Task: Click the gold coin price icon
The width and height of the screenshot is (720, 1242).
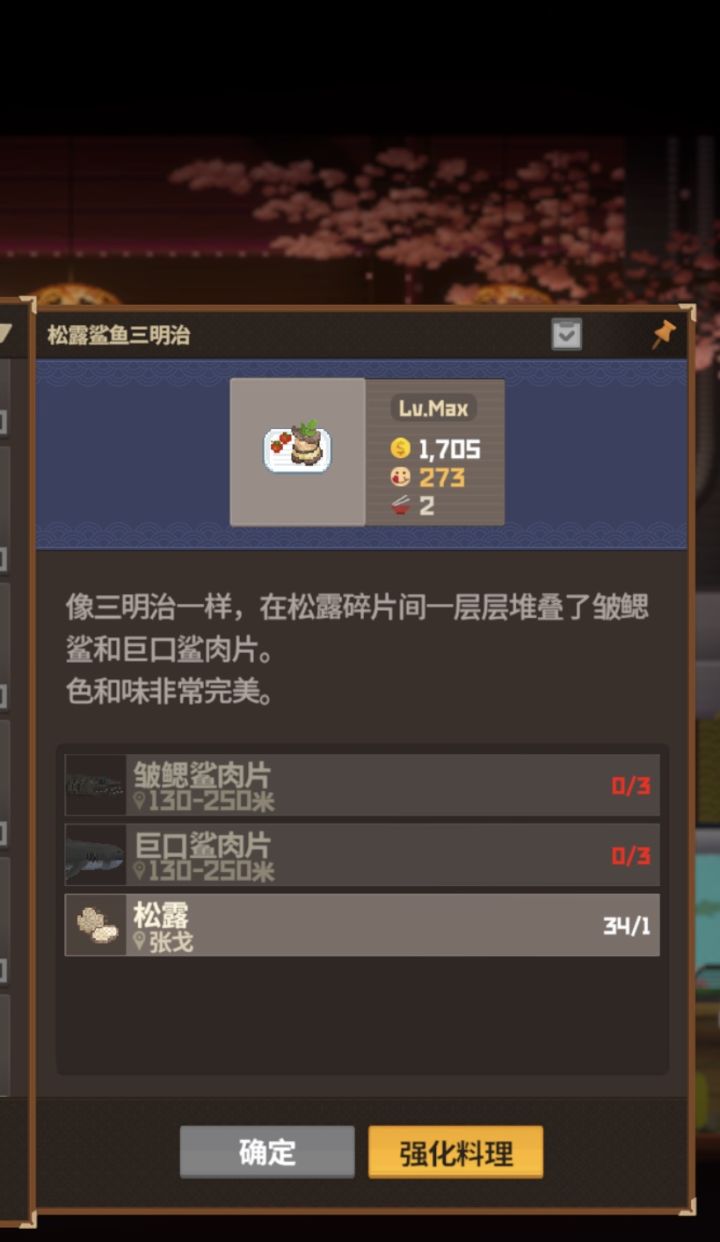Action: tap(401, 448)
